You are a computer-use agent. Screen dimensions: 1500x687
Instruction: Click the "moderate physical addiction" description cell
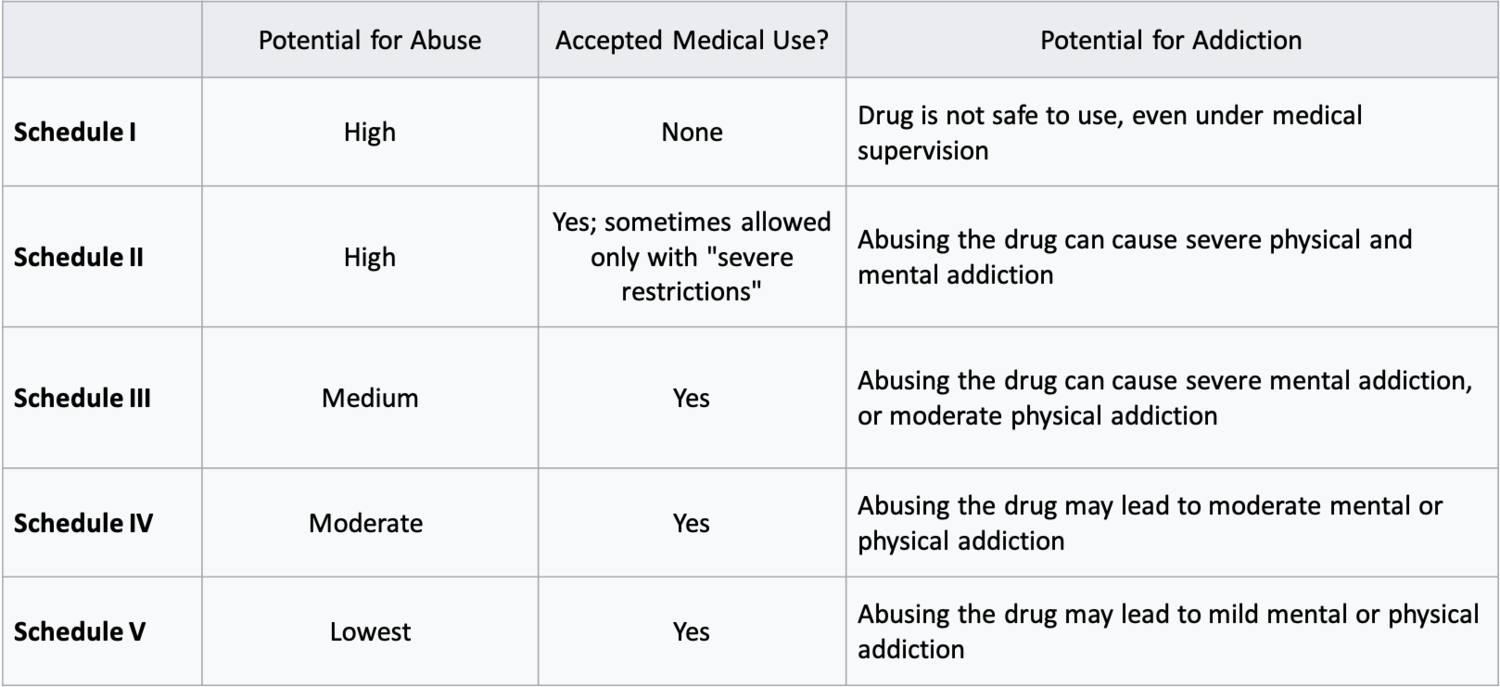click(1165, 398)
